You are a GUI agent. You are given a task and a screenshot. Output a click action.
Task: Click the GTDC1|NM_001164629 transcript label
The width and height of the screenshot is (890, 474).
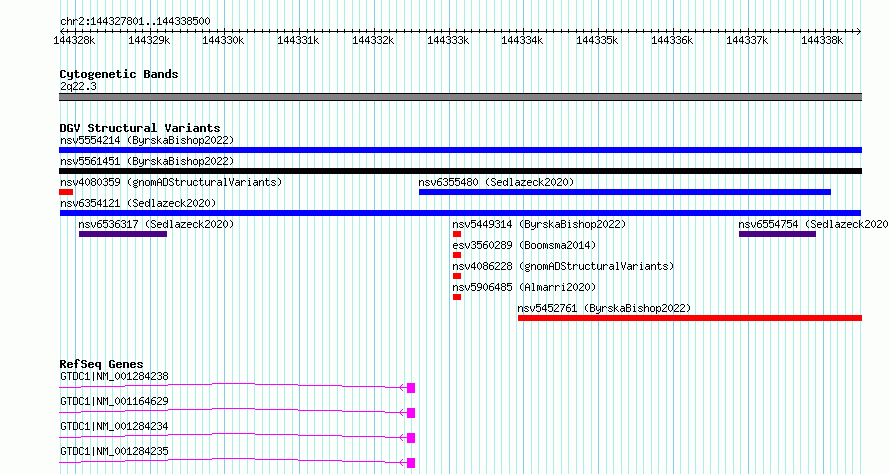(114, 401)
